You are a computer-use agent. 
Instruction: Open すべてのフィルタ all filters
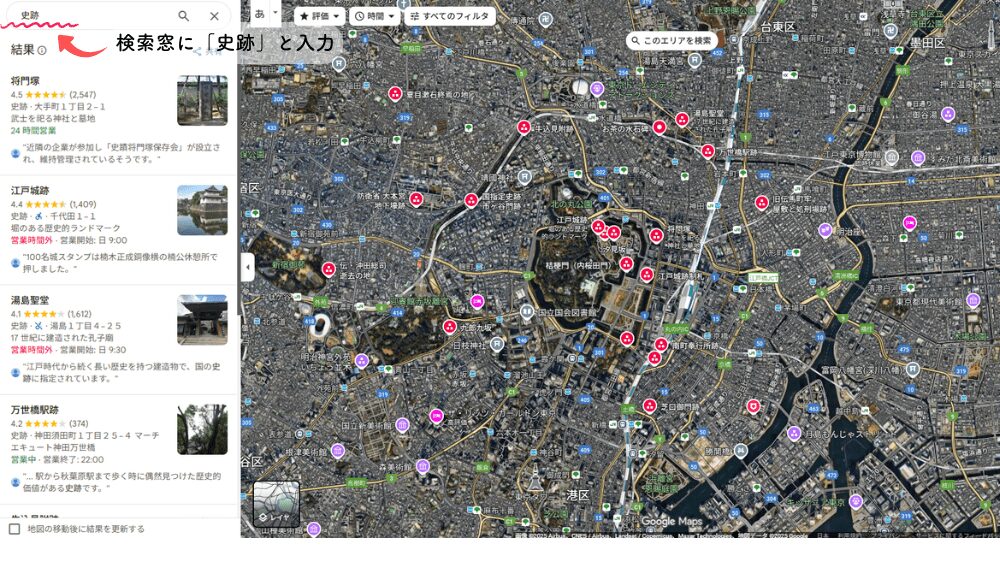[x=450, y=16]
